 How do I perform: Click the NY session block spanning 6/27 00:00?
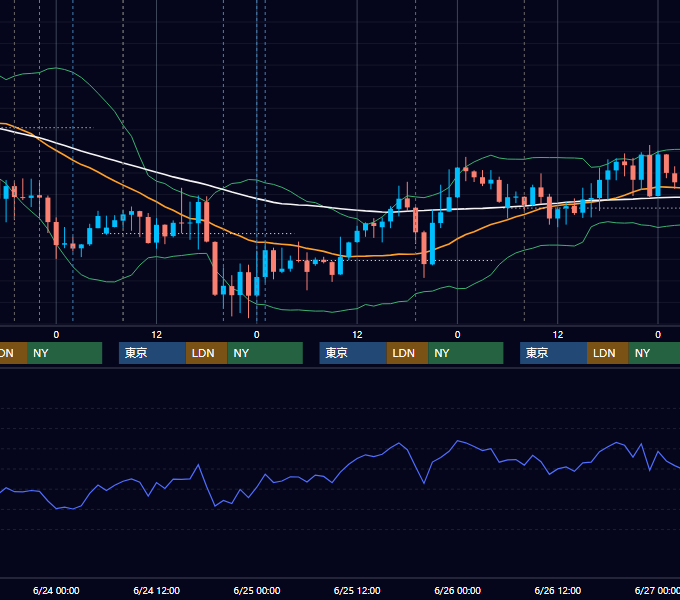654,353
